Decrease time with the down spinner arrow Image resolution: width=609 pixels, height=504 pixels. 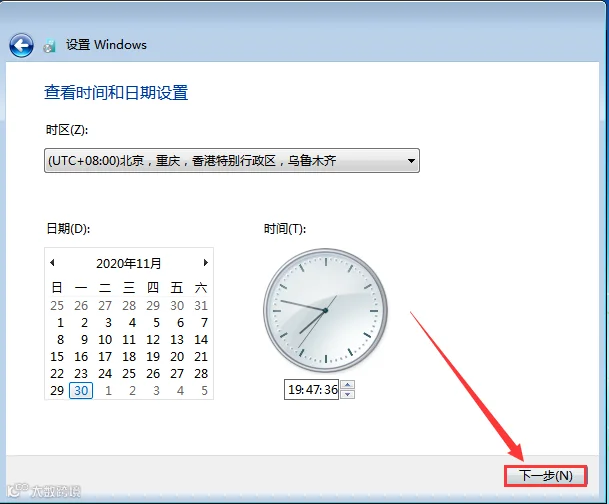tap(348, 394)
